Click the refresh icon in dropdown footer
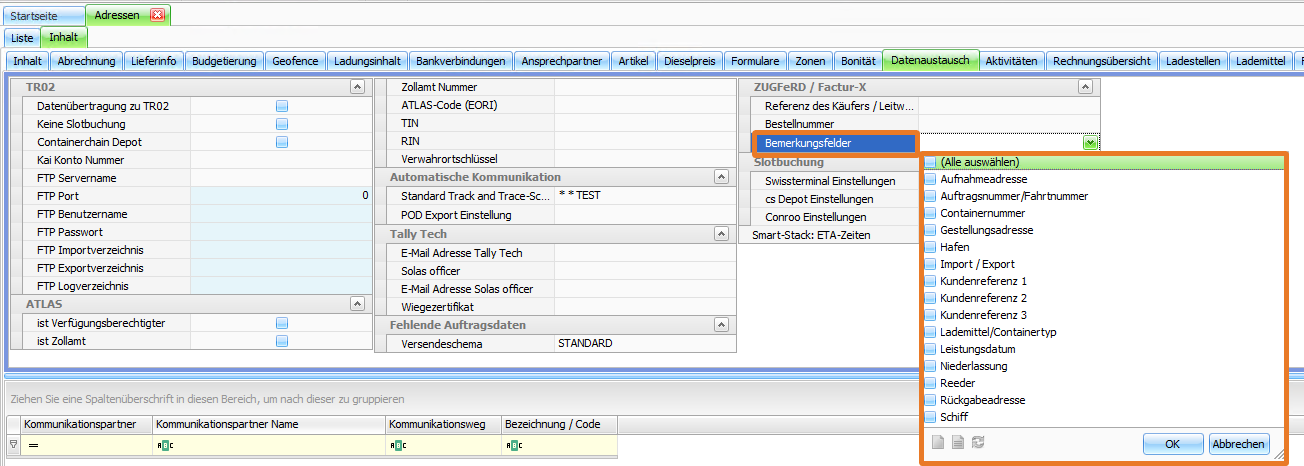The image size is (1304, 466). click(x=978, y=443)
